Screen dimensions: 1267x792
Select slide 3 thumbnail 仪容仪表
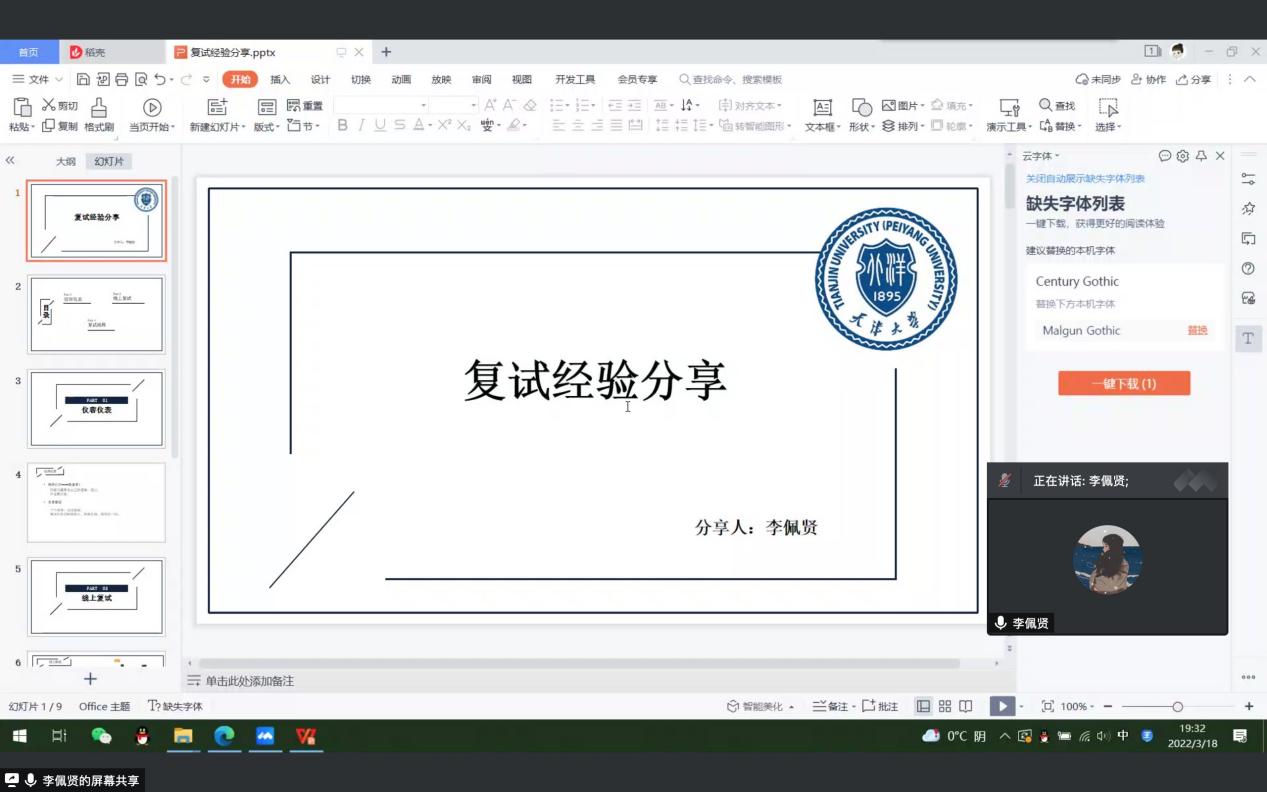pyautogui.click(x=96, y=408)
